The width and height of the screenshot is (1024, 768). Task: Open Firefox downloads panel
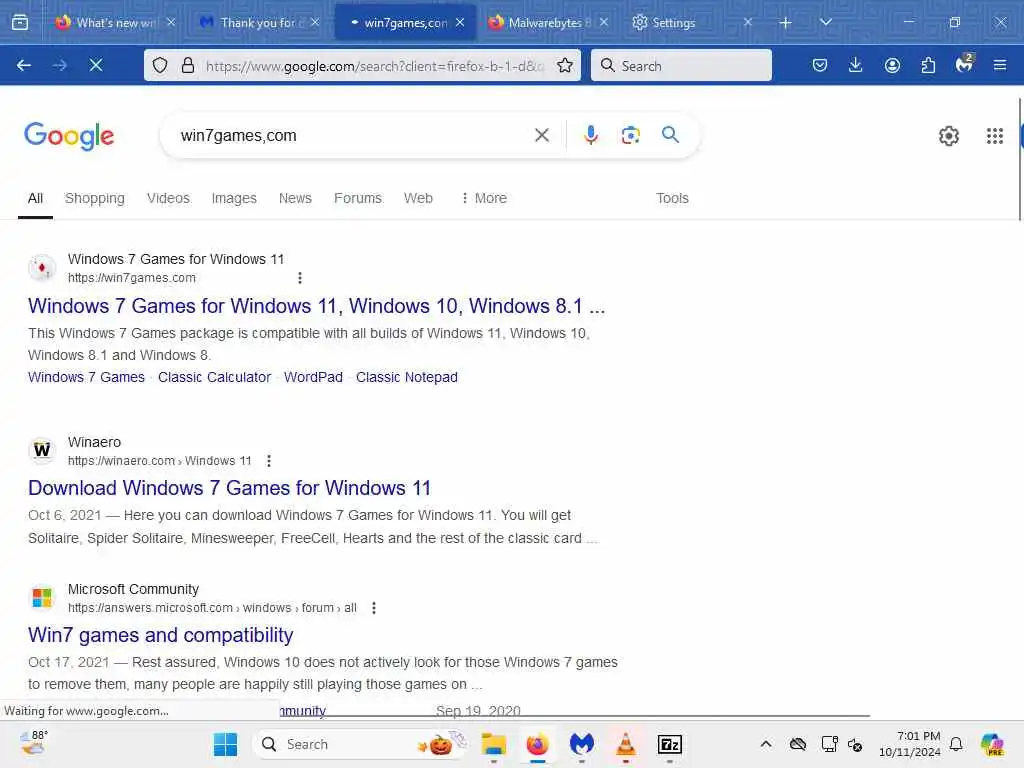856,65
